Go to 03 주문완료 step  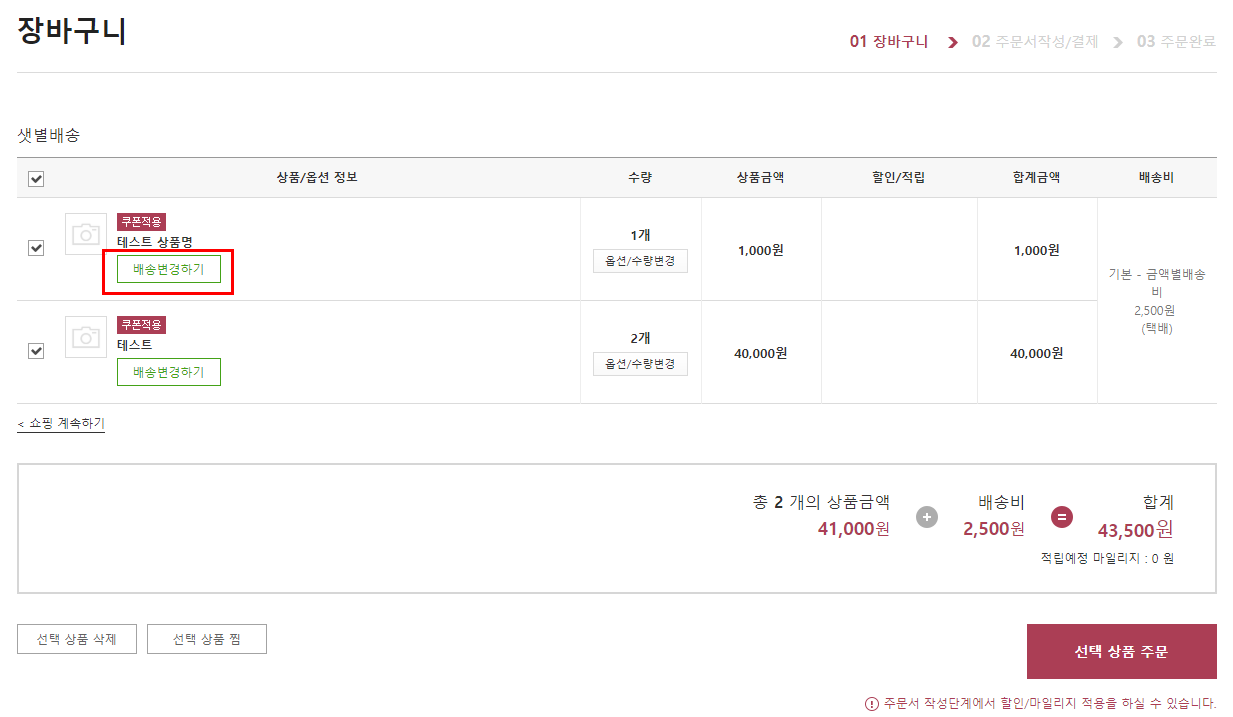click(x=1176, y=42)
